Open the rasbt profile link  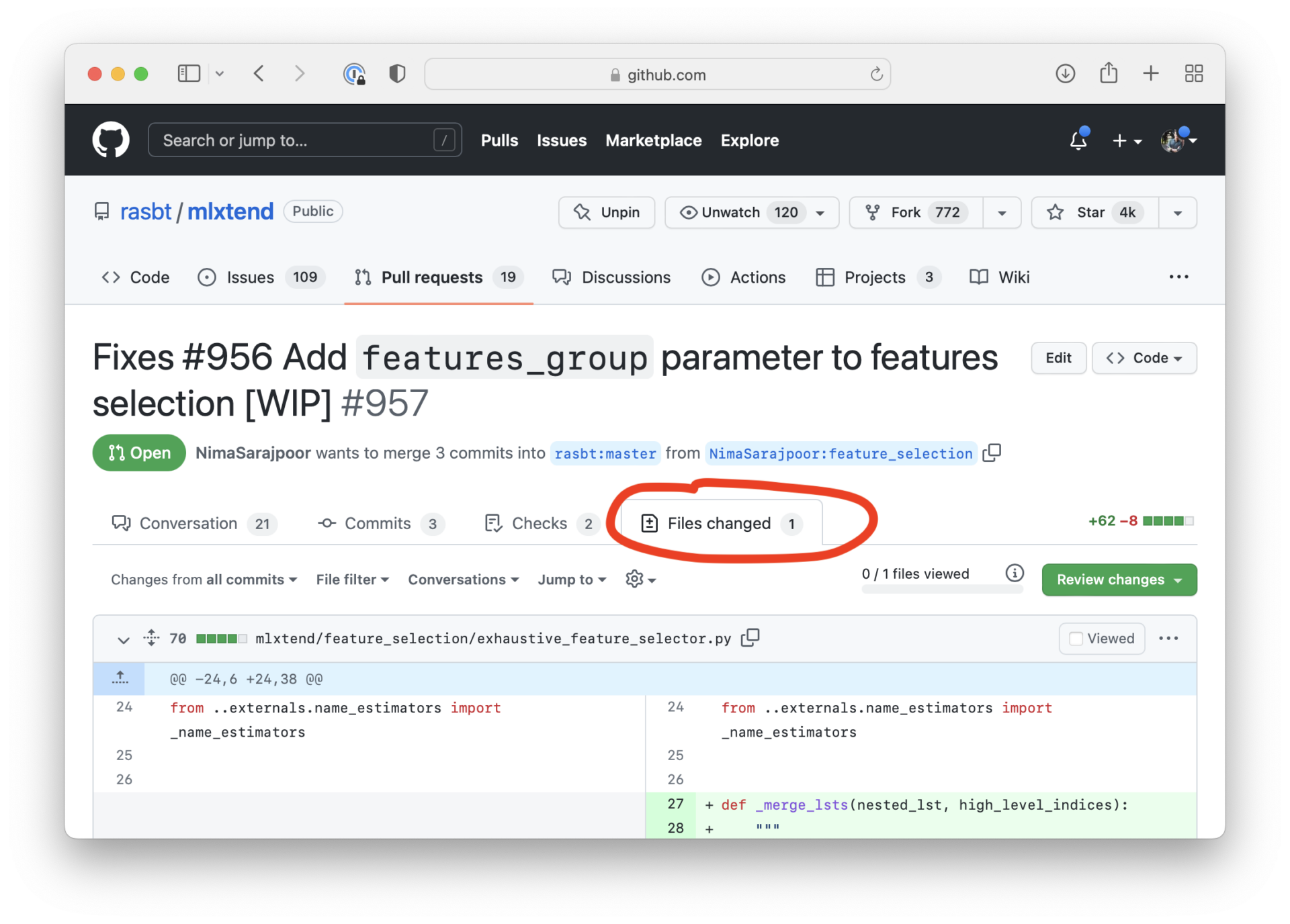click(x=145, y=211)
